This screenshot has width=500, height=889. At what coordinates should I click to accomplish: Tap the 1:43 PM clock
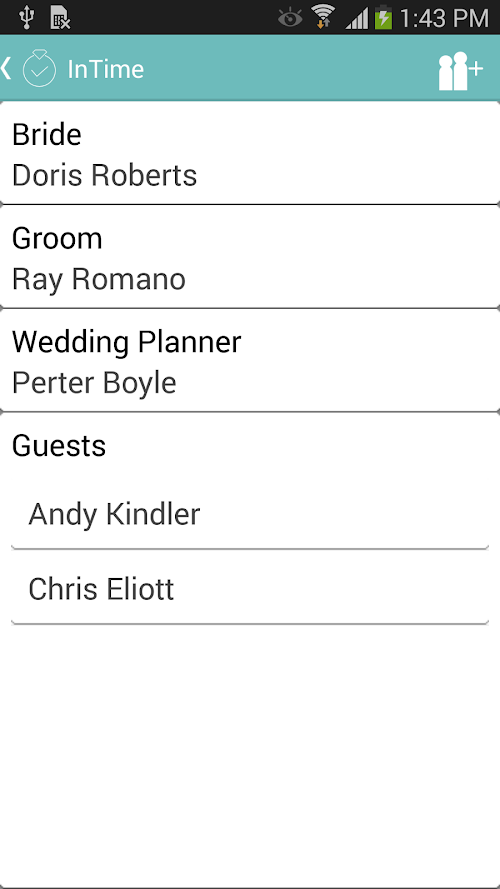444,18
